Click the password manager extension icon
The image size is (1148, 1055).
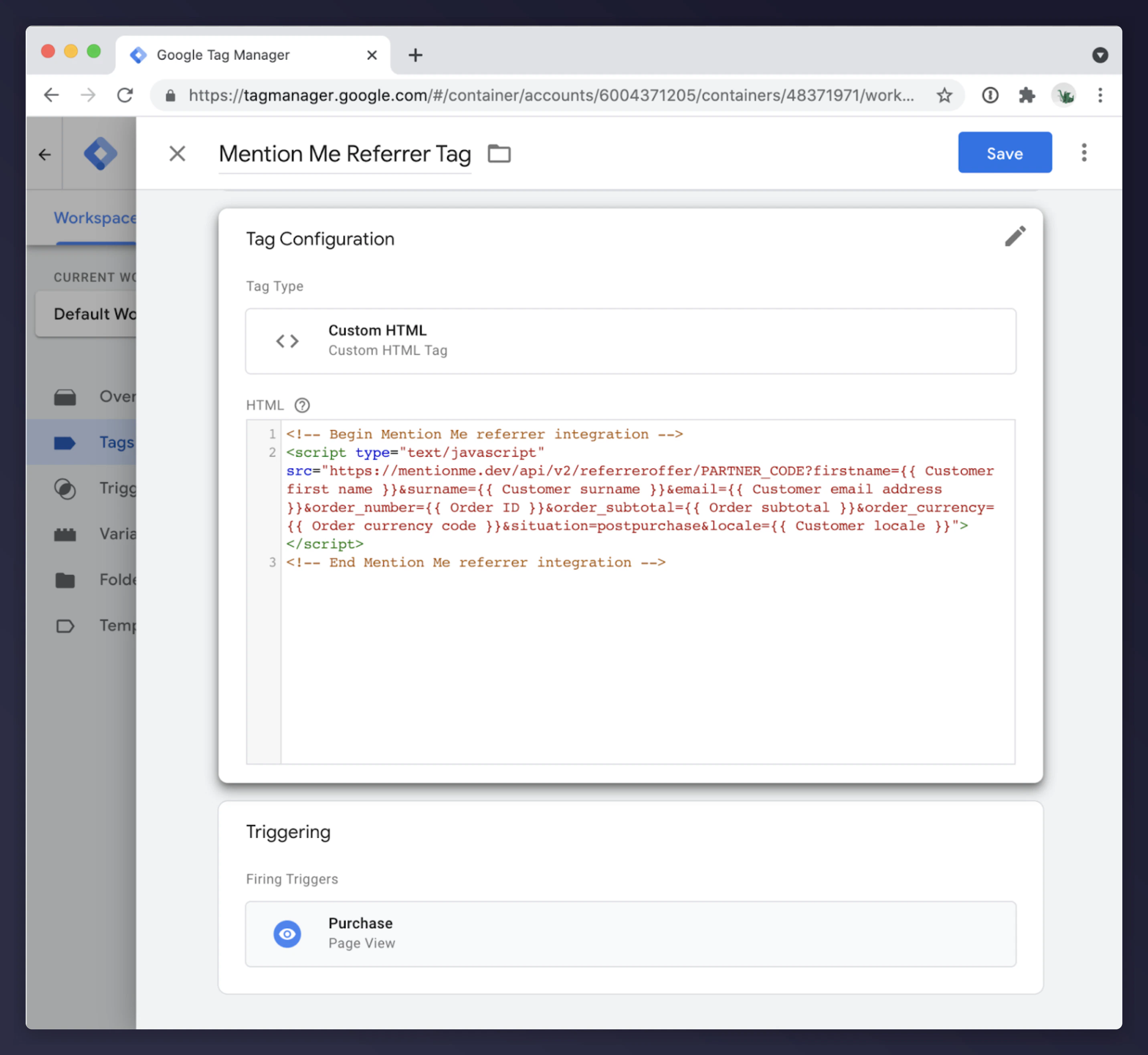(990, 95)
